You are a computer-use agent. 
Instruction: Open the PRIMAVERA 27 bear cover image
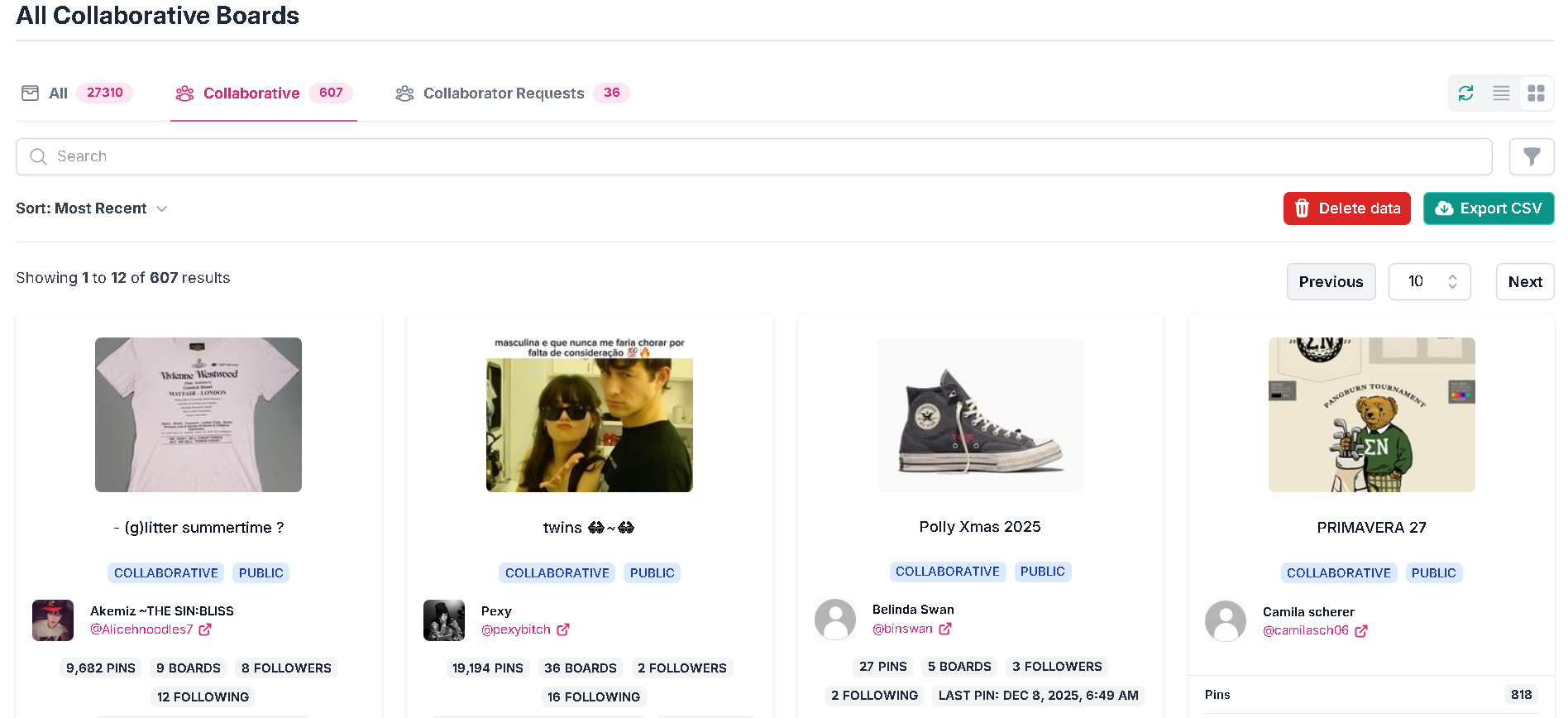[x=1372, y=414]
